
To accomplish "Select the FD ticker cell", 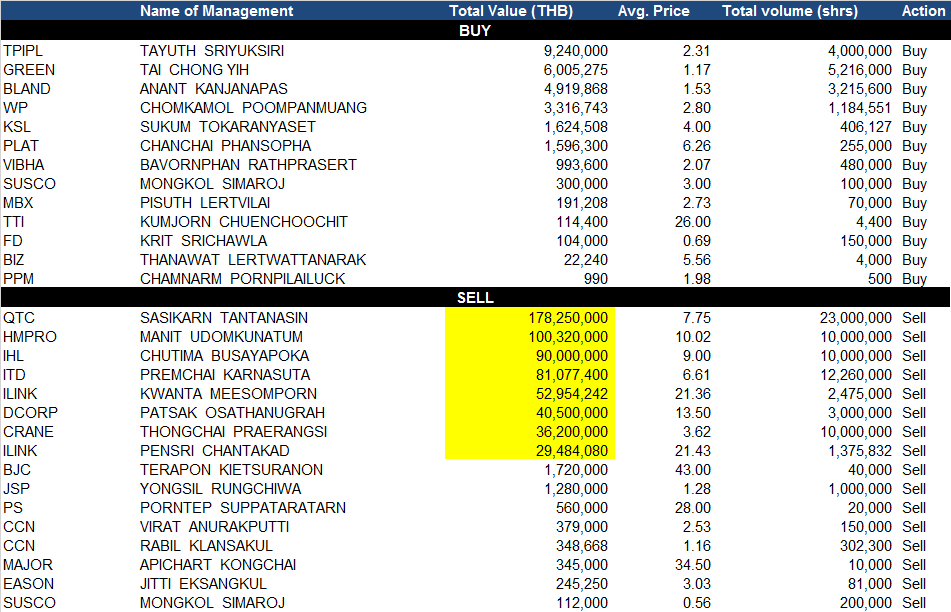I will tap(13, 241).
